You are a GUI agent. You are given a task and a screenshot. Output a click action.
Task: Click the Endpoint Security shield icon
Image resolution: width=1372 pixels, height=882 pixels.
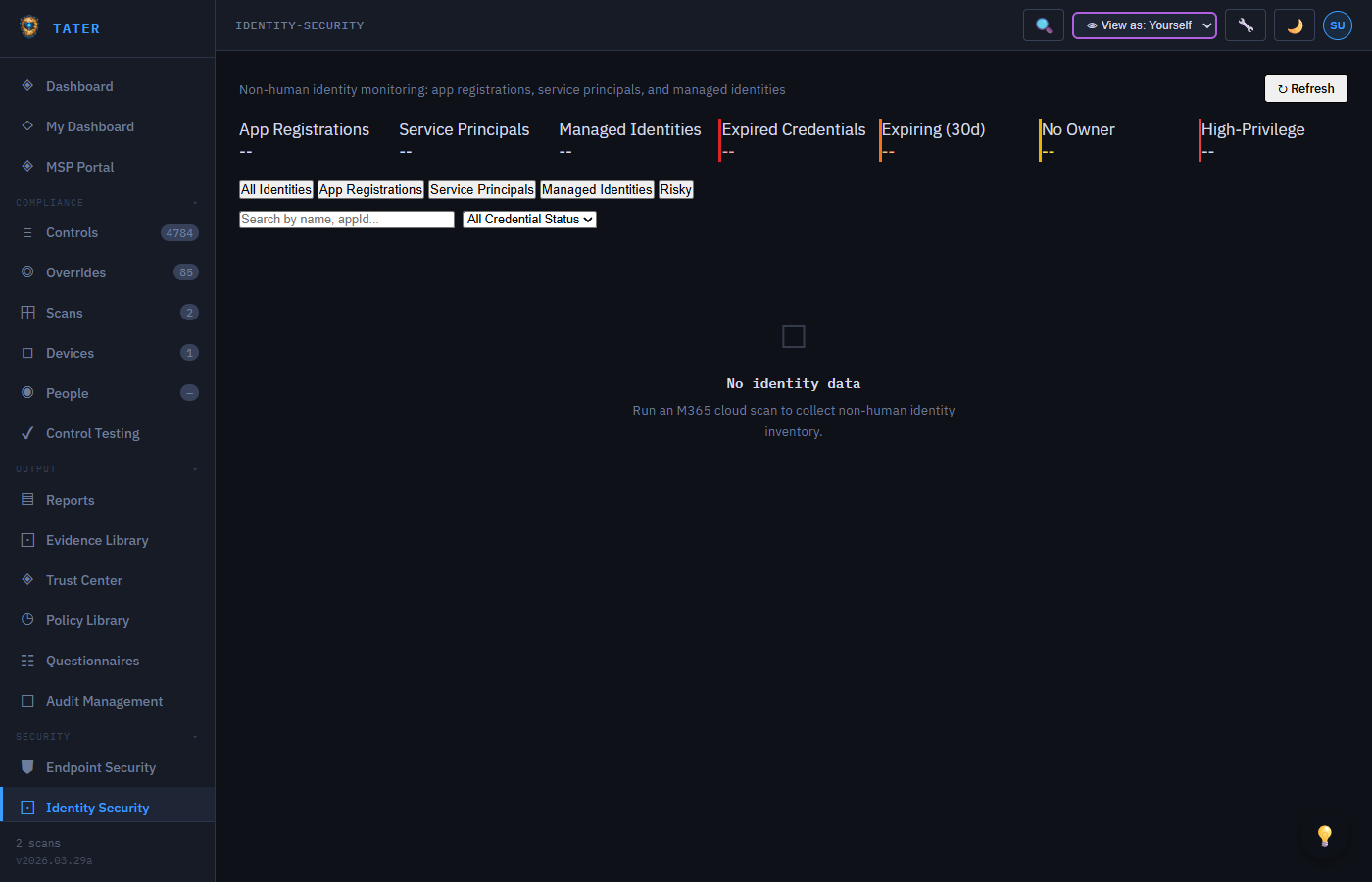[x=27, y=767]
